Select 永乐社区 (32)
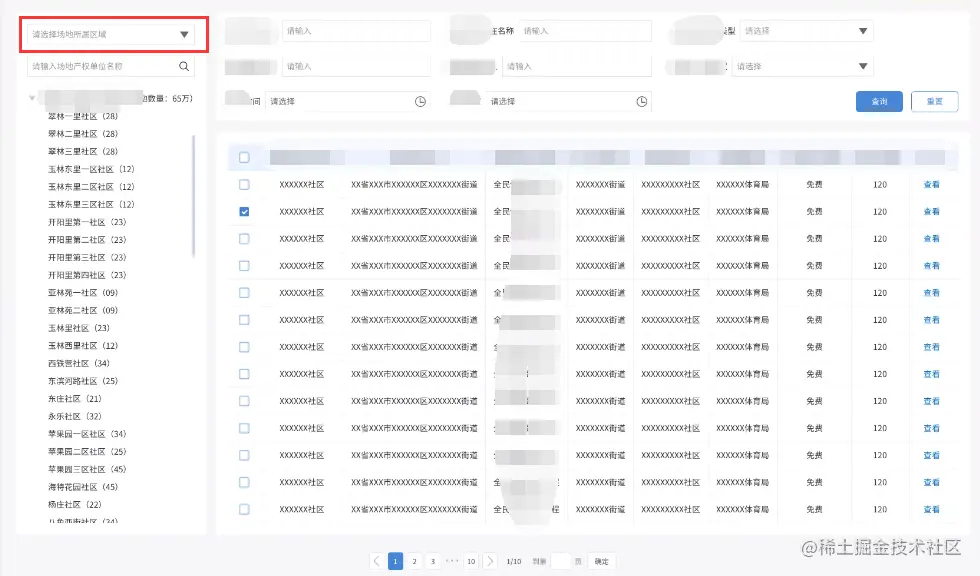The image size is (980, 576). pyautogui.click(x=74, y=416)
